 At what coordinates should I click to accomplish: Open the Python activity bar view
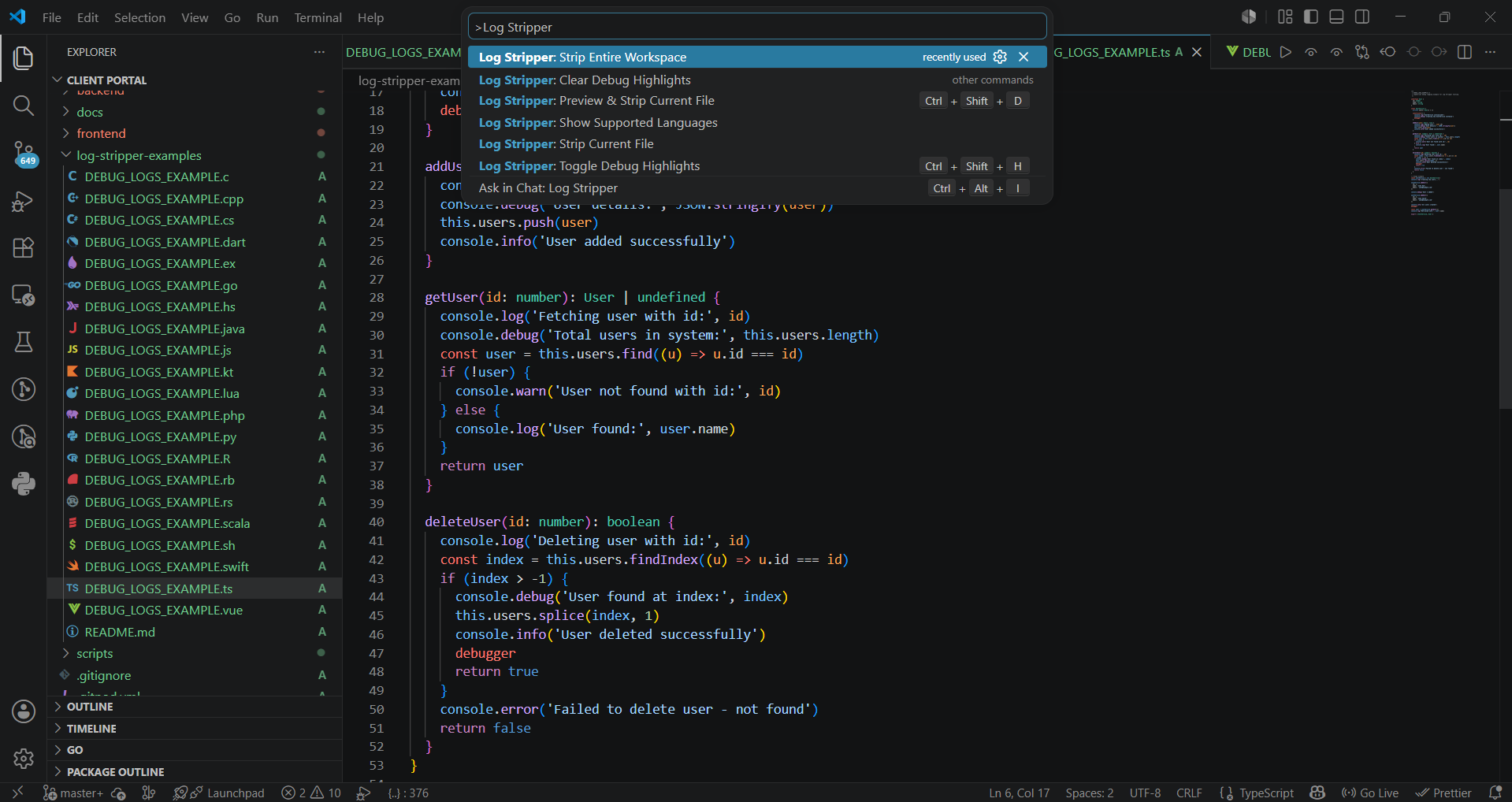coord(24,483)
